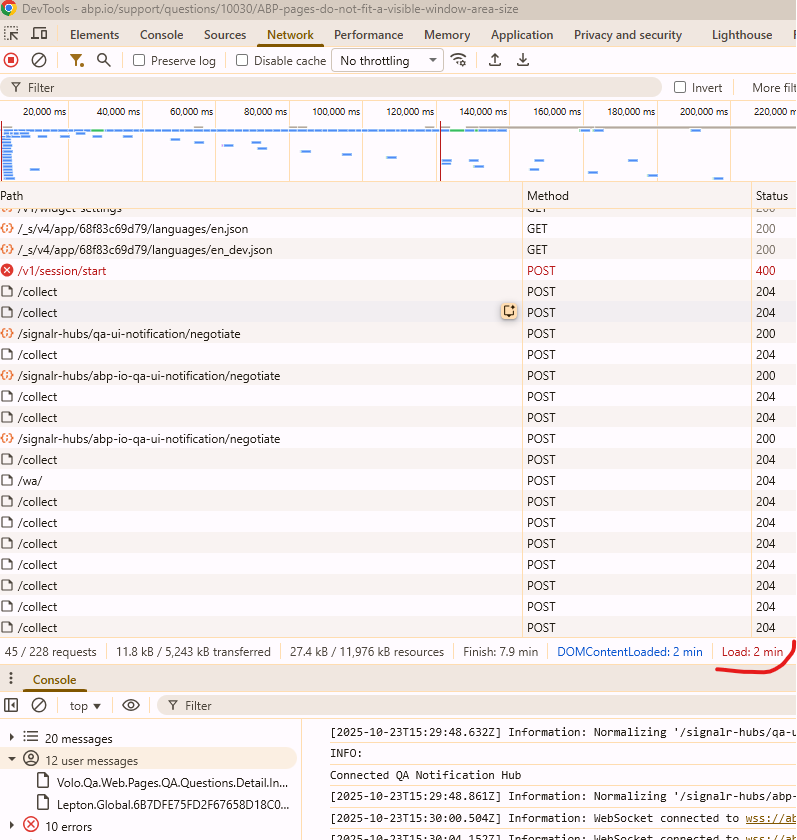The image size is (797, 840).
Task: Enable the Preserve log checkbox
Action: 139,60
